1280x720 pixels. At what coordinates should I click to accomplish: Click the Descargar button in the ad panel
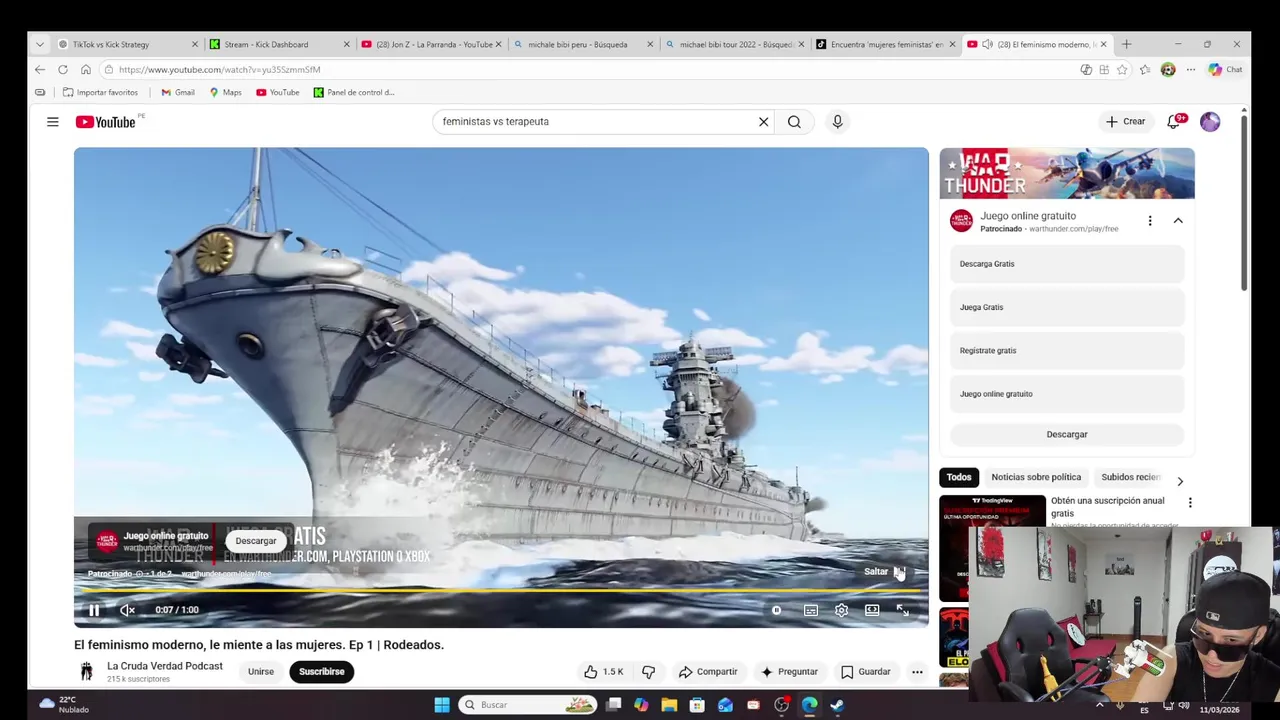click(1067, 435)
